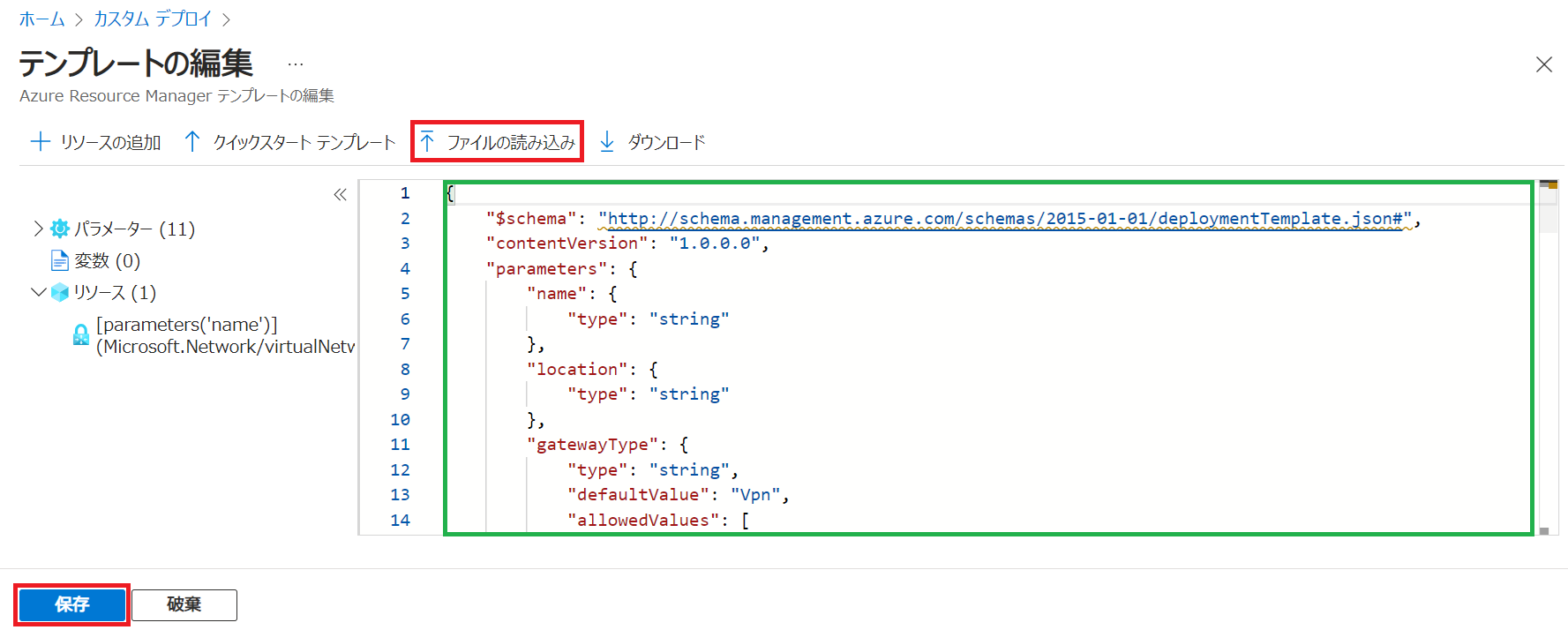1568x630 pixels.
Task: Click the 破棄 button
Action: click(184, 604)
